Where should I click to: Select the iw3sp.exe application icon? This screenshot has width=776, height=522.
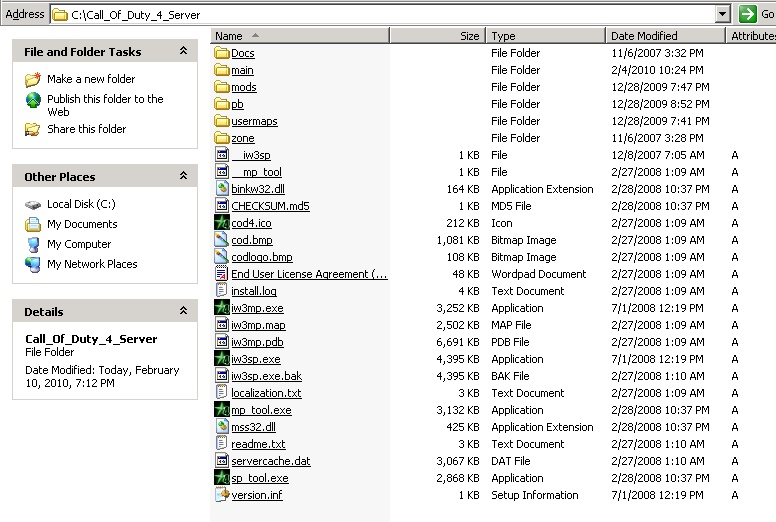tap(222, 359)
